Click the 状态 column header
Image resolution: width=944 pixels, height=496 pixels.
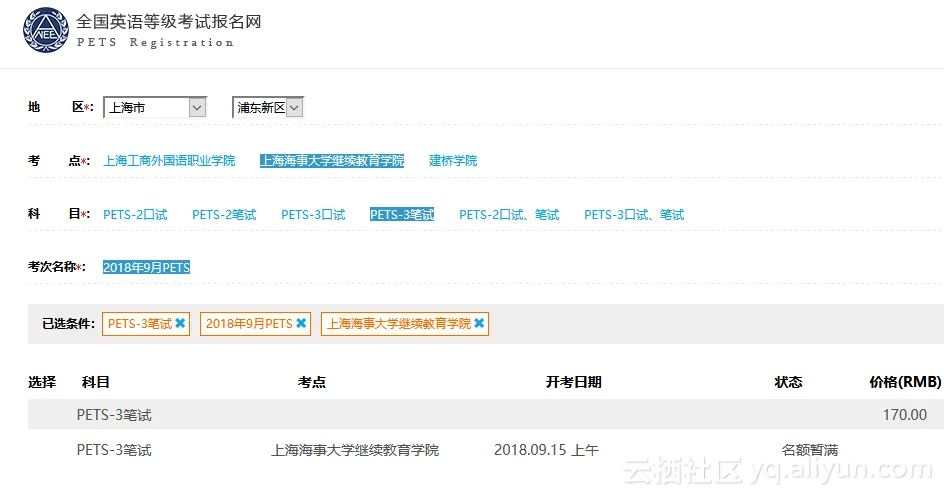[789, 382]
